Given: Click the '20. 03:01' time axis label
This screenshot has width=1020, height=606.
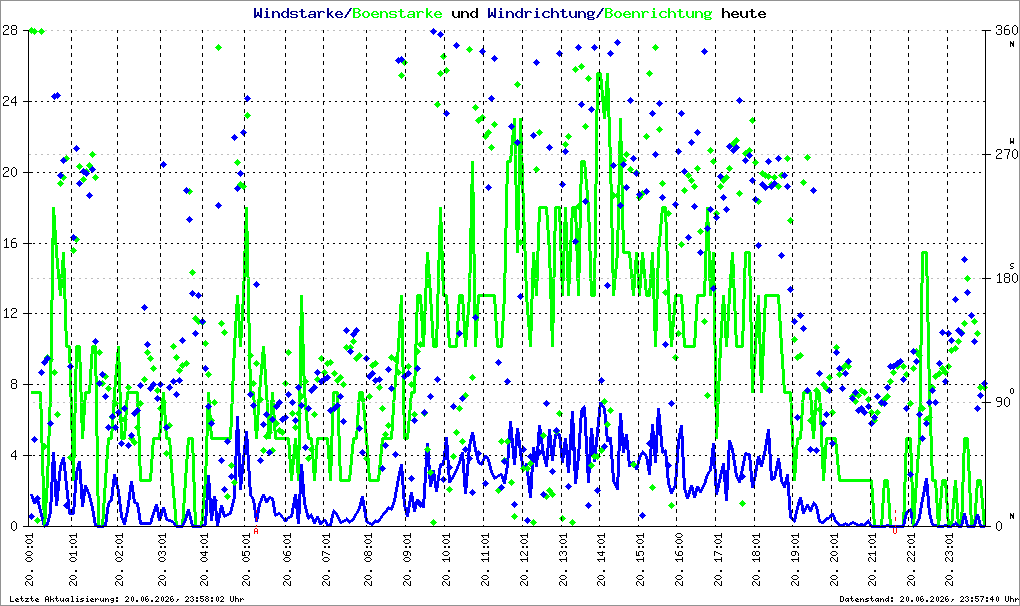Looking at the screenshot, I should coord(162,560).
